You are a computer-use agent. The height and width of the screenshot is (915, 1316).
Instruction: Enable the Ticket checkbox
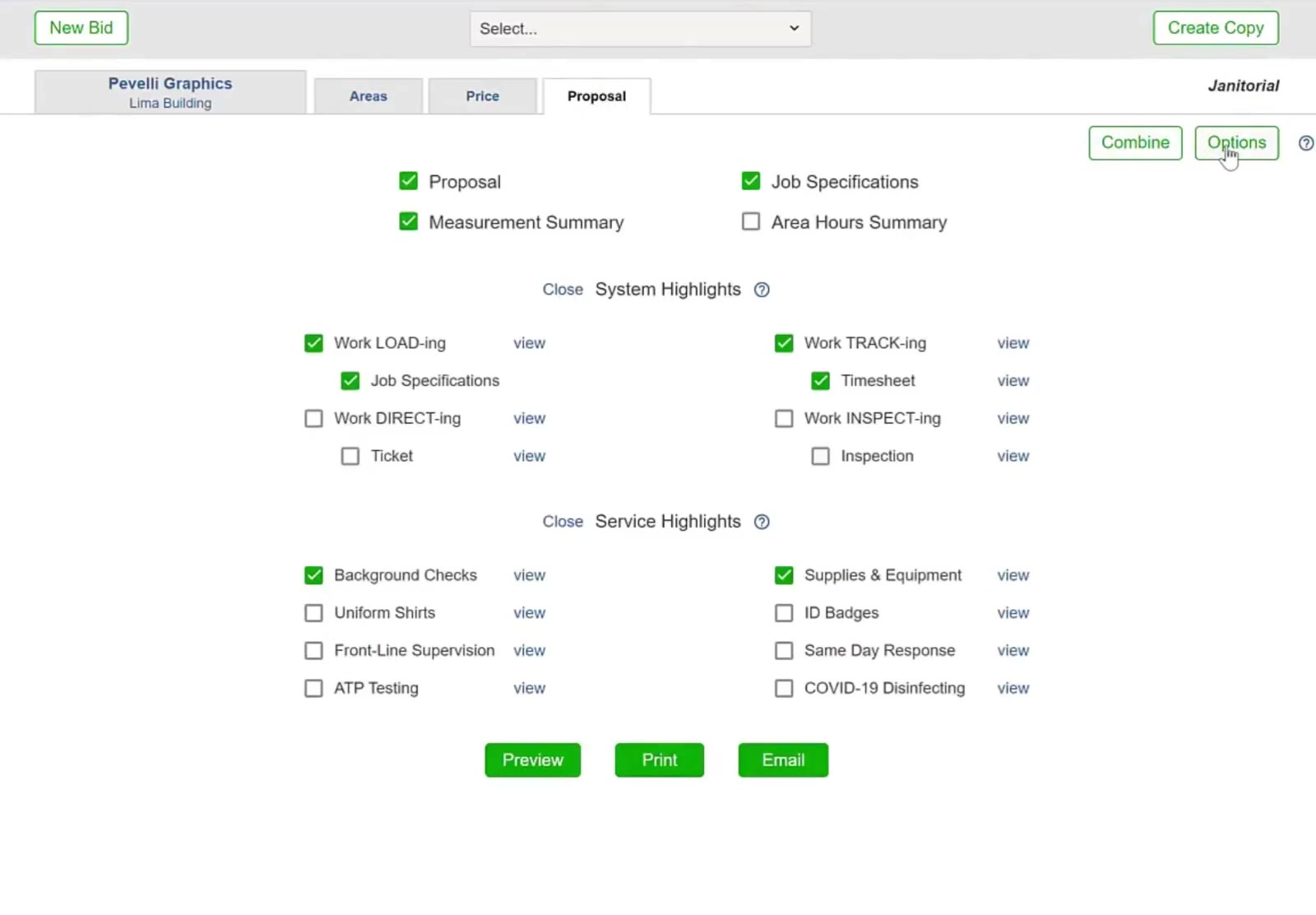pos(350,456)
